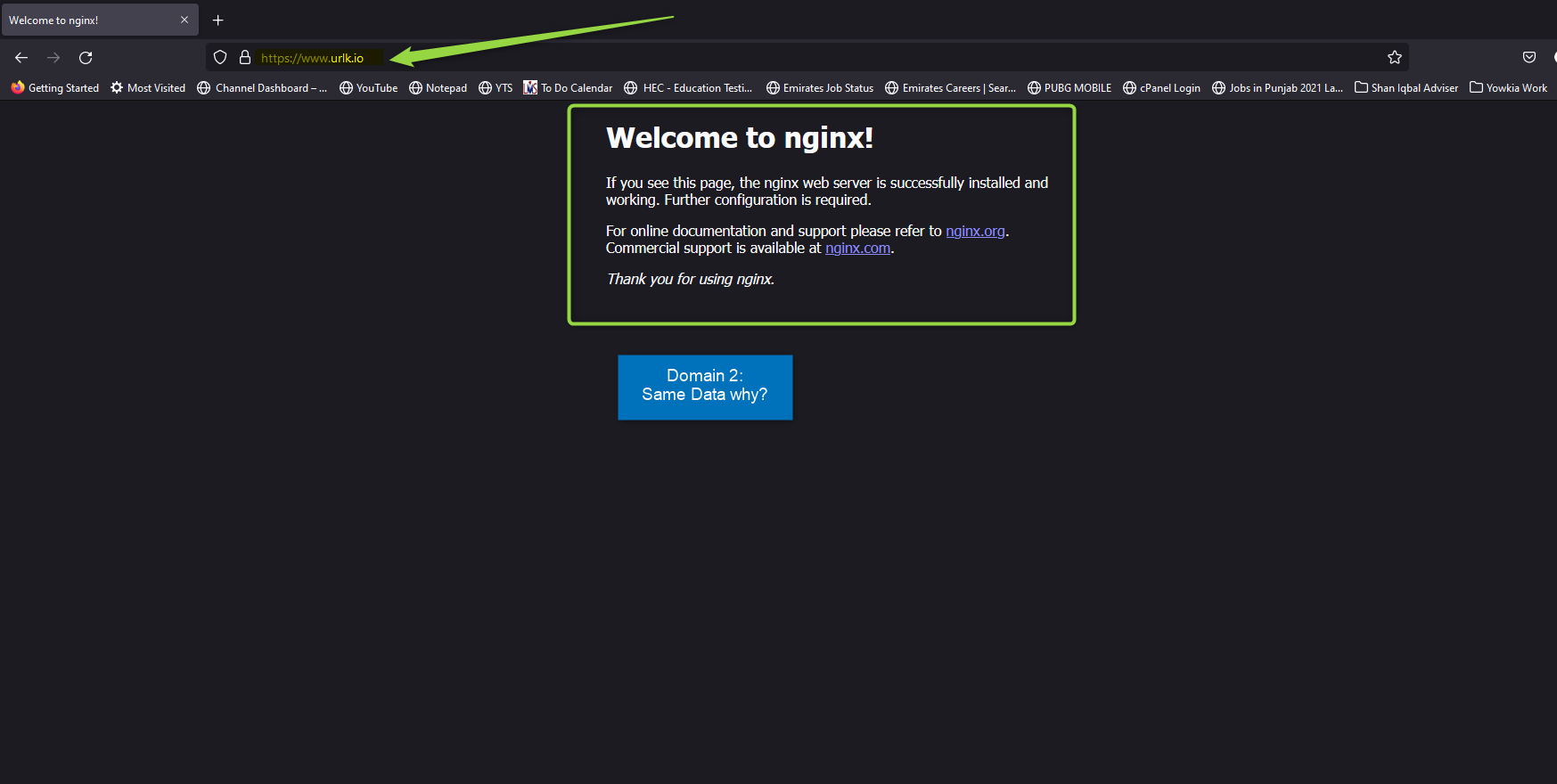This screenshot has height=784, width=1557.
Task: Click the tracking protection shield icon
Action: (x=220, y=58)
